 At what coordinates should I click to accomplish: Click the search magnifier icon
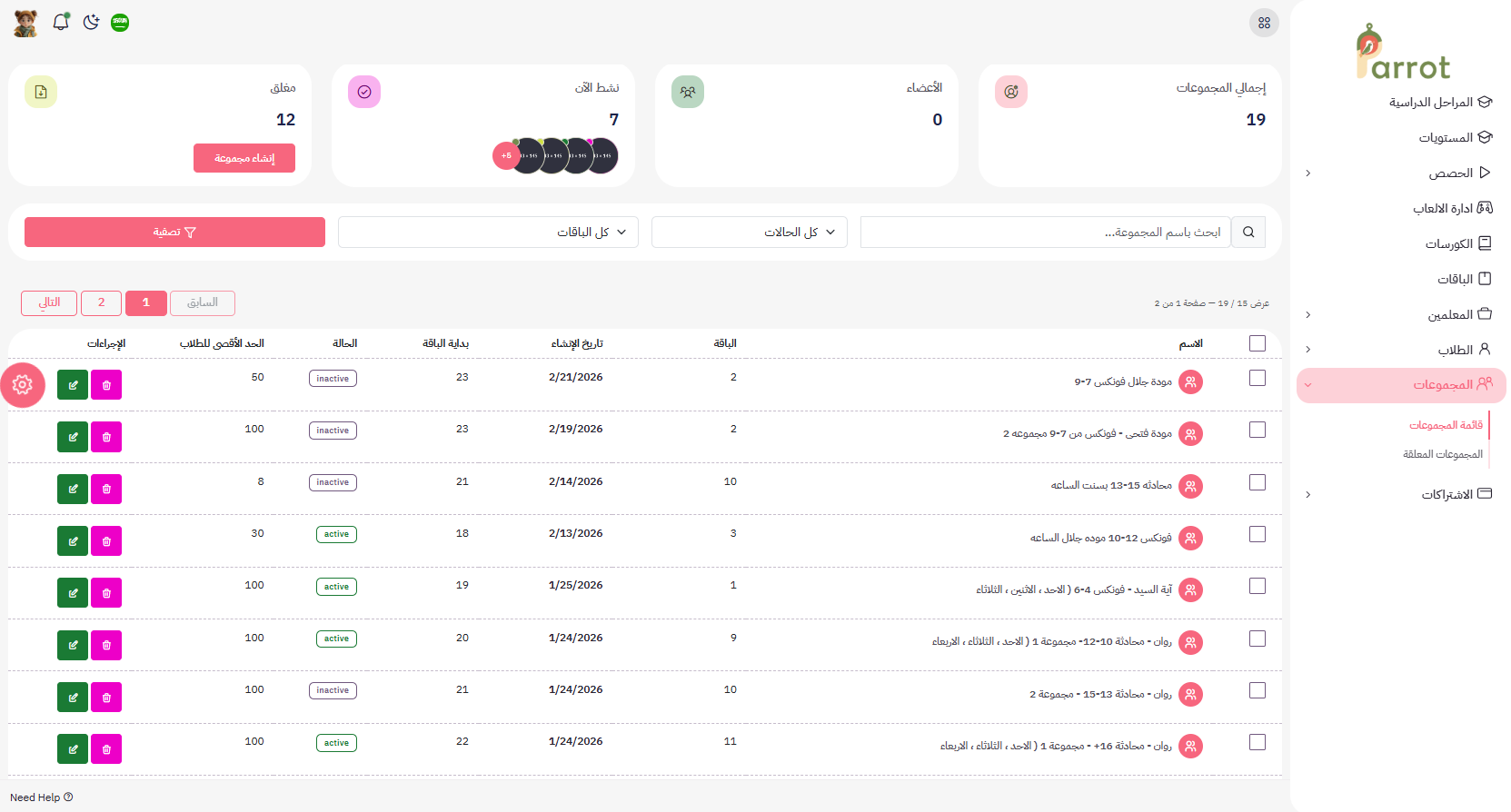[x=1248, y=233]
